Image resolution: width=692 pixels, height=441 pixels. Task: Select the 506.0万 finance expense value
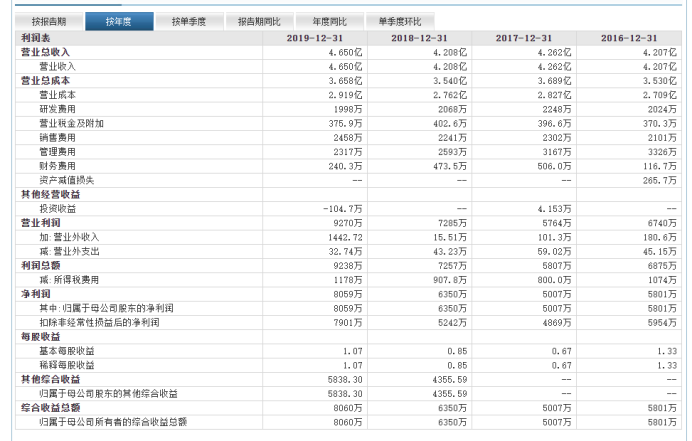pyautogui.click(x=554, y=166)
